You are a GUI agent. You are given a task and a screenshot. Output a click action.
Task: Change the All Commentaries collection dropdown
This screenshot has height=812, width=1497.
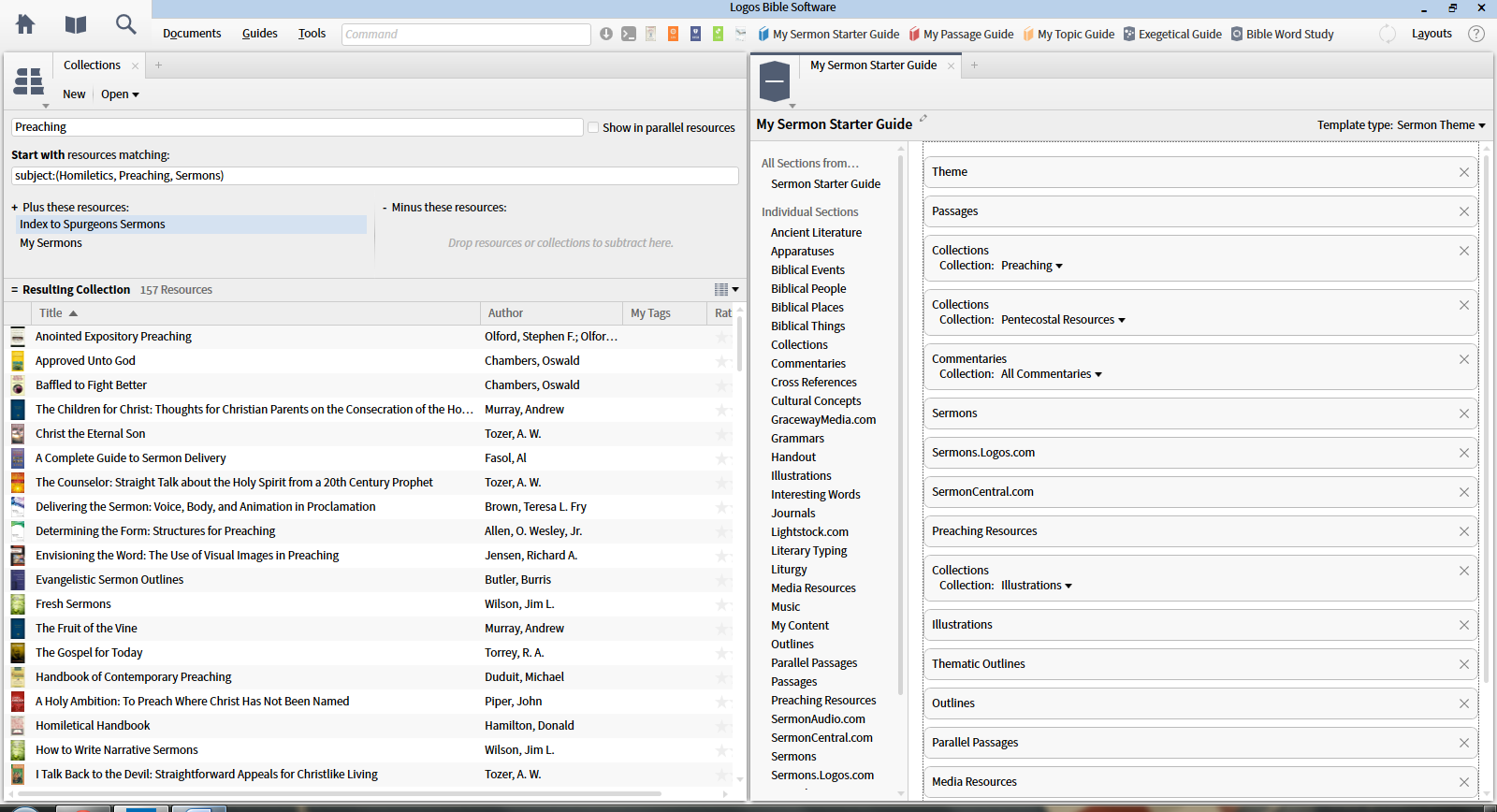tap(1052, 374)
